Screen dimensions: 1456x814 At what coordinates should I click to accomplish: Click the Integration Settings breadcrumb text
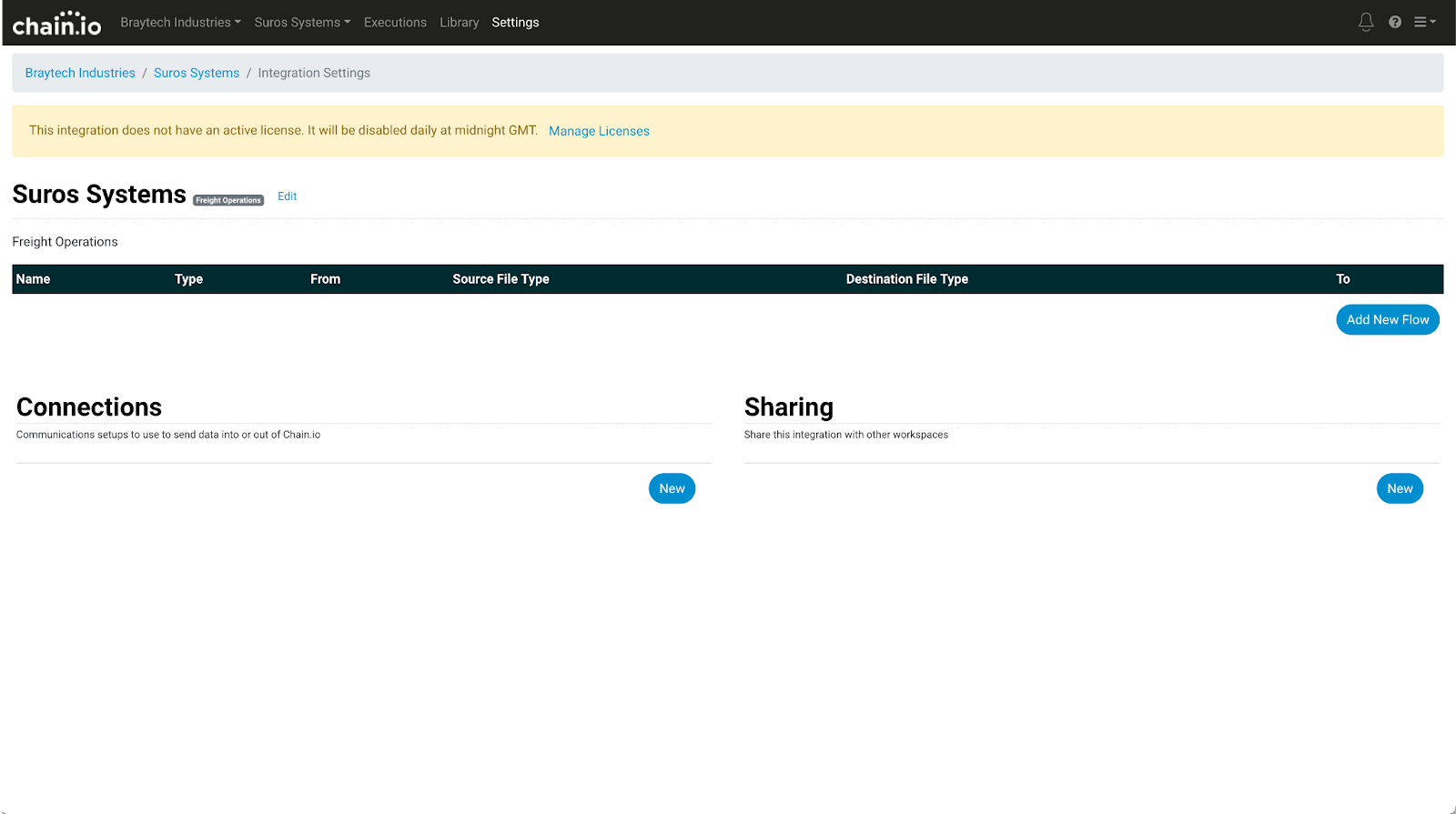pyautogui.click(x=314, y=73)
